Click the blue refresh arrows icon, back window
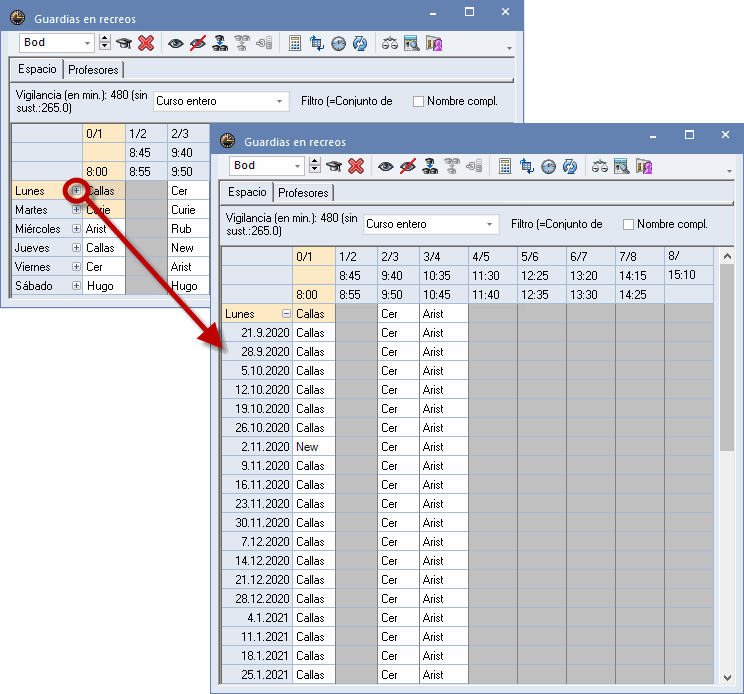The image size is (744, 694). (x=360, y=44)
